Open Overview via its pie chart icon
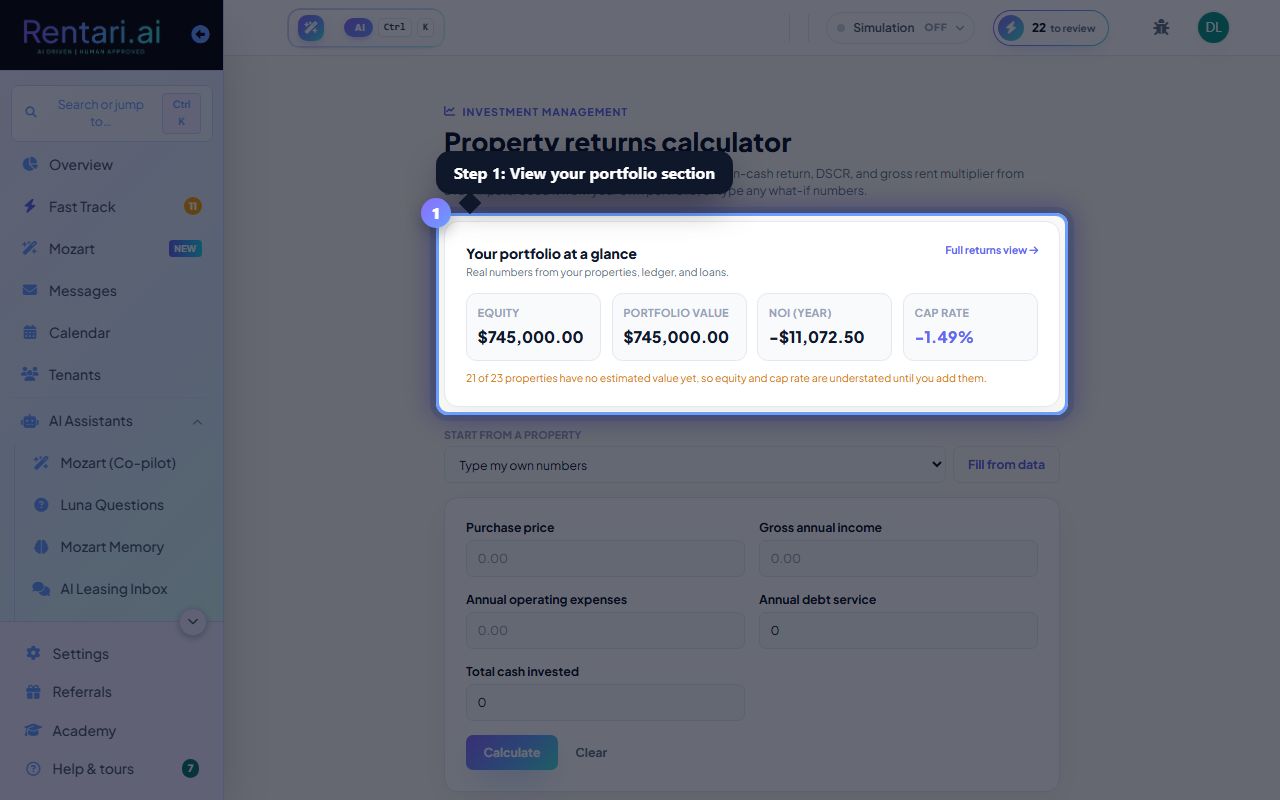Viewport: 1280px width, 800px height. point(30,165)
